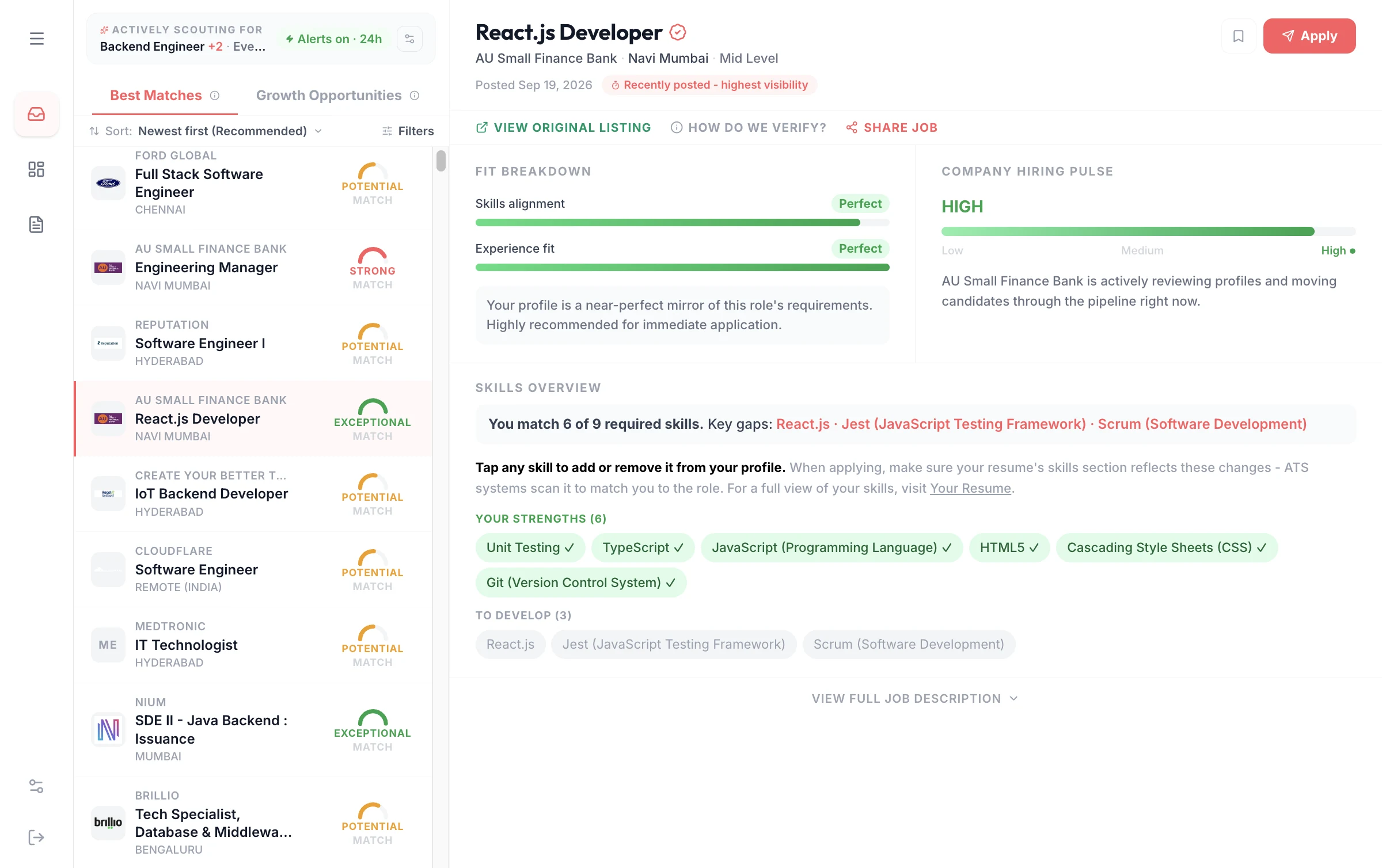Toggle Cascading Style Sheets (CSS) skill chip
This screenshot has height=868, width=1382.
tap(1167, 548)
